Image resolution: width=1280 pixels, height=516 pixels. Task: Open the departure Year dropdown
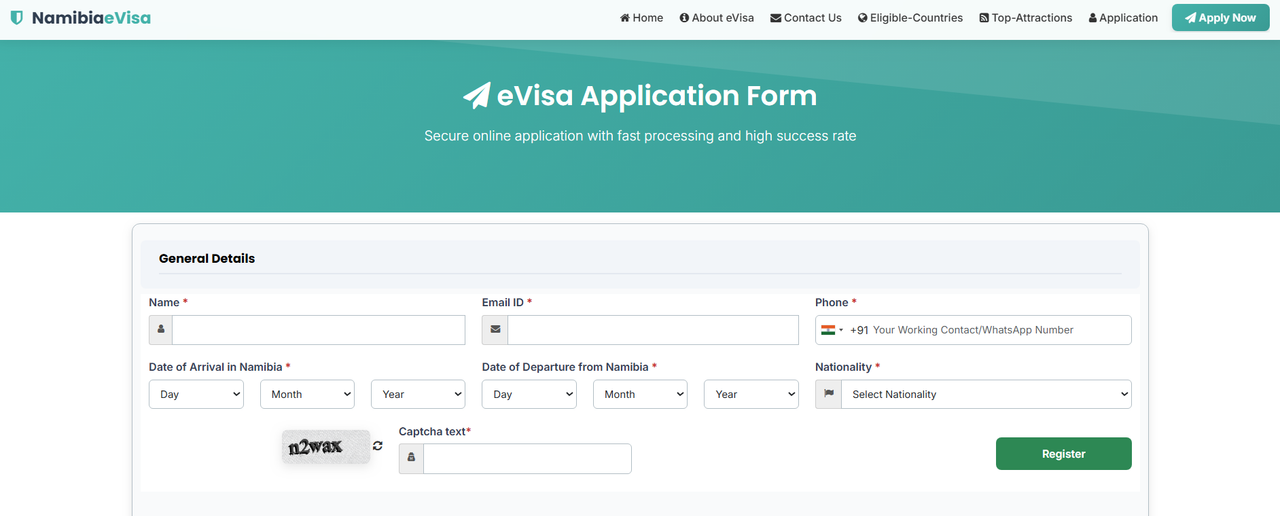[x=751, y=394]
